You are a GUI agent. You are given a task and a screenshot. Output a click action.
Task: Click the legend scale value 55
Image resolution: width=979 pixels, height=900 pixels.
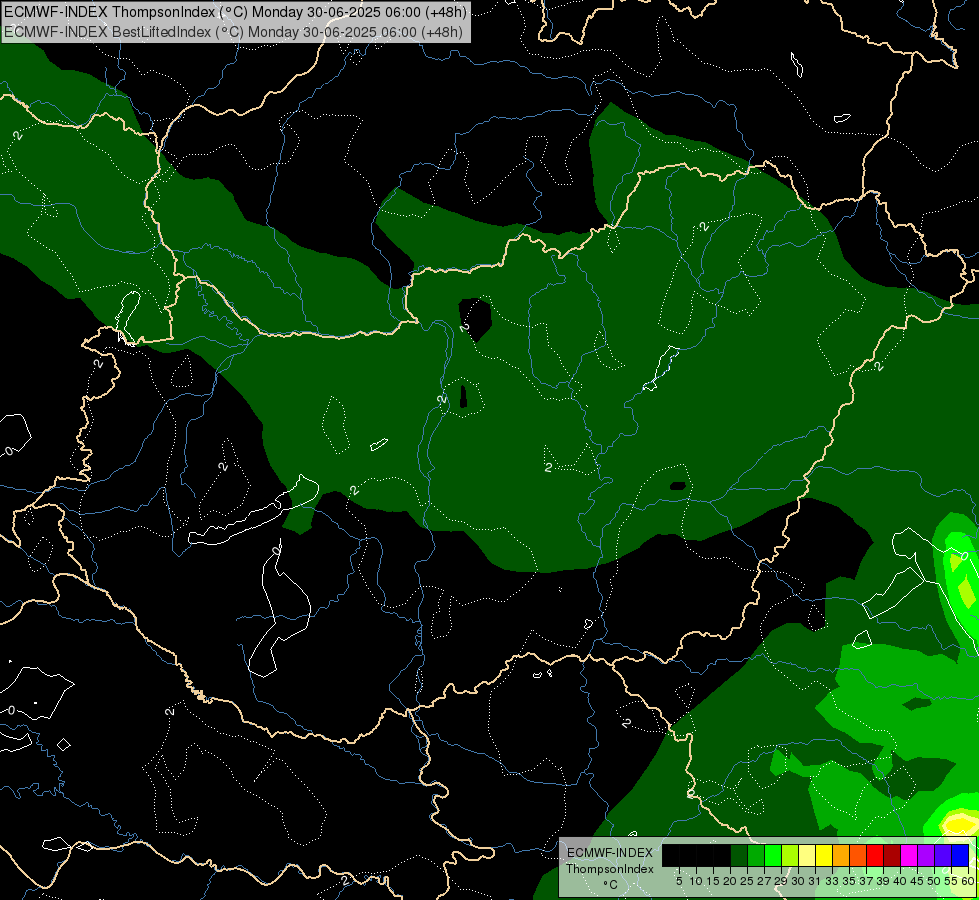[951, 881]
